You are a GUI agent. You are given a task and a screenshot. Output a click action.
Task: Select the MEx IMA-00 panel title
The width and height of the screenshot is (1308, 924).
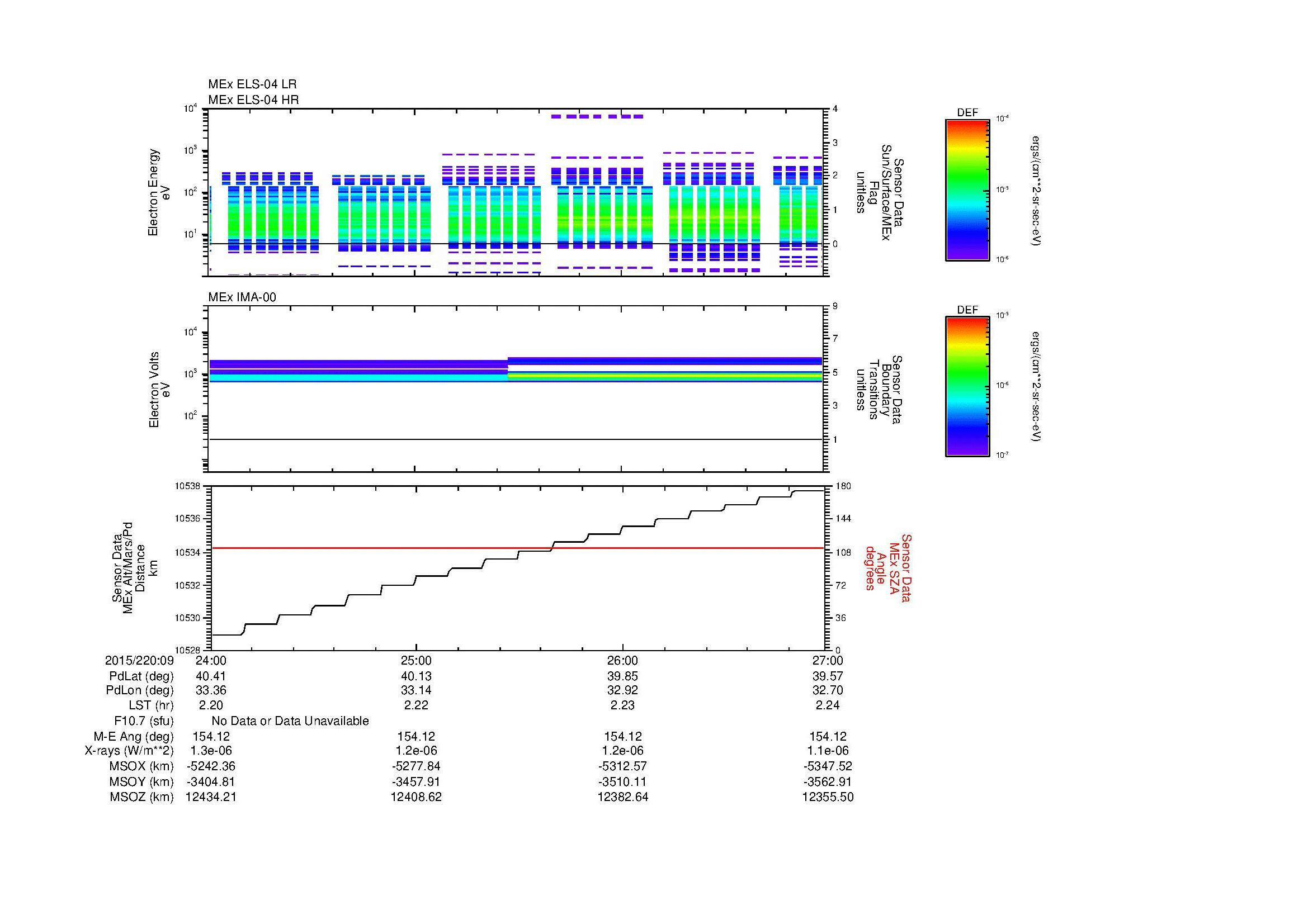pyautogui.click(x=242, y=297)
